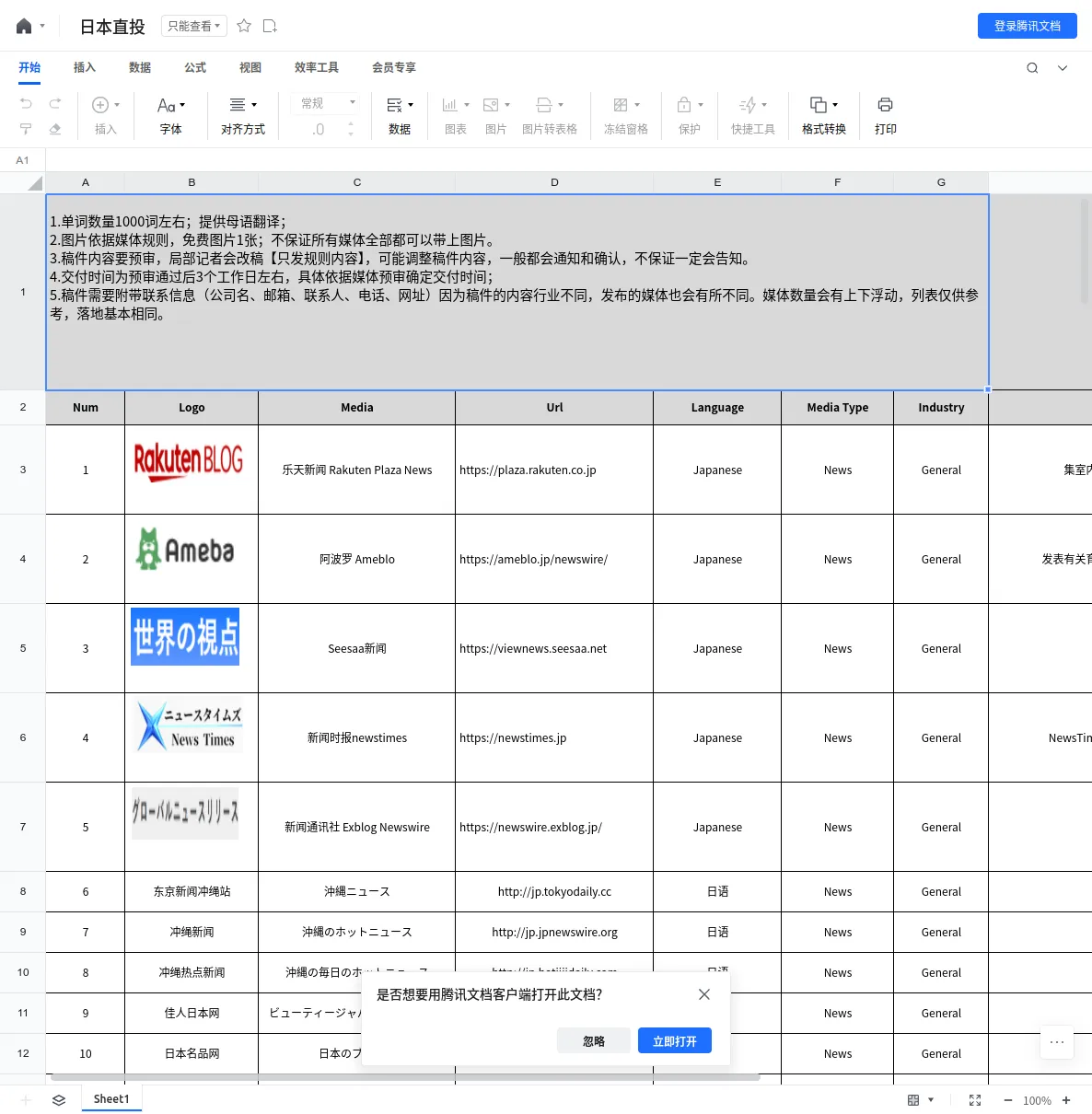
Task: Click the home icon in the title bar
Action: [x=24, y=26]
